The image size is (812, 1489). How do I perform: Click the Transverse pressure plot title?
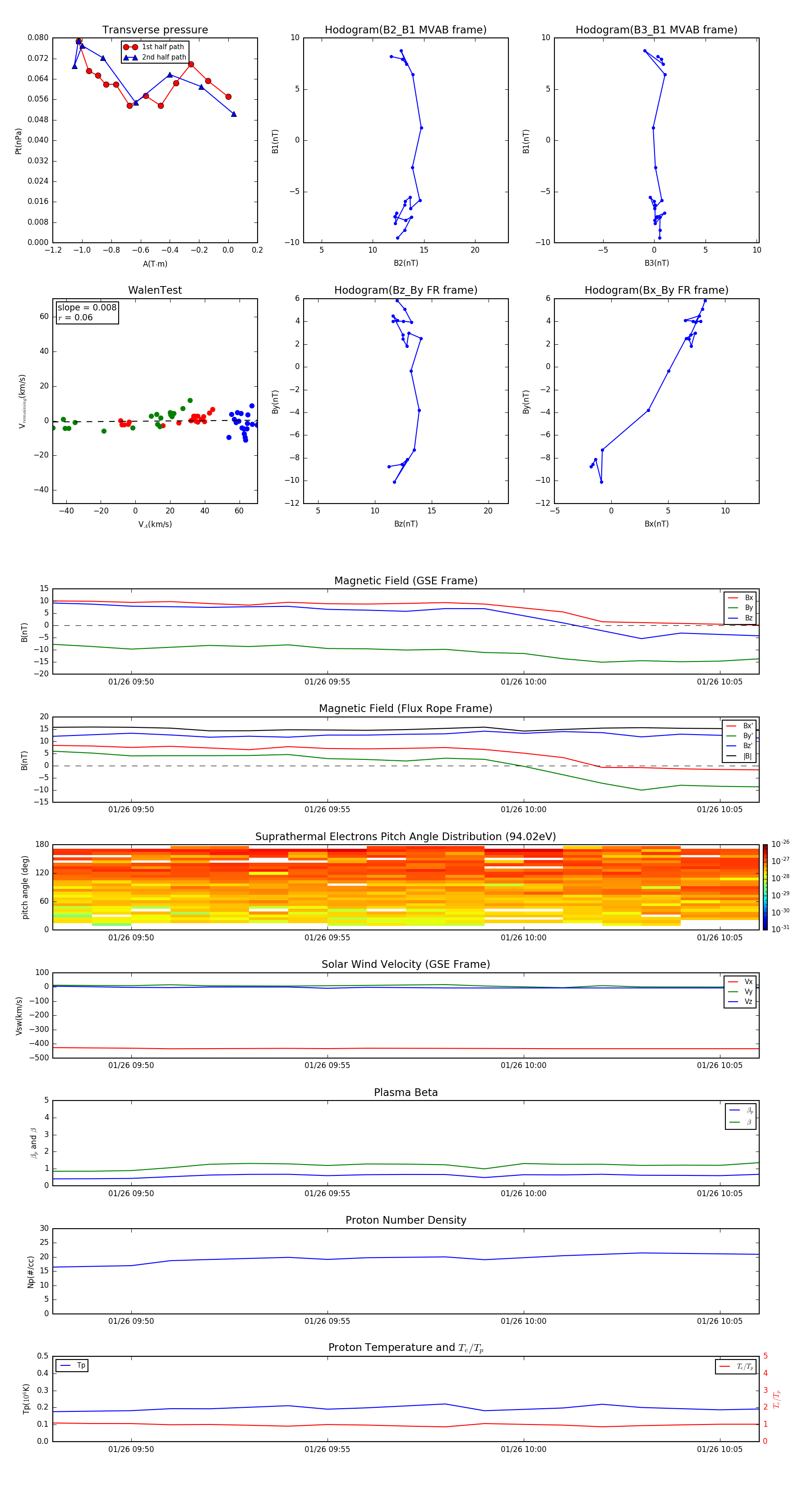coord(155,30)
